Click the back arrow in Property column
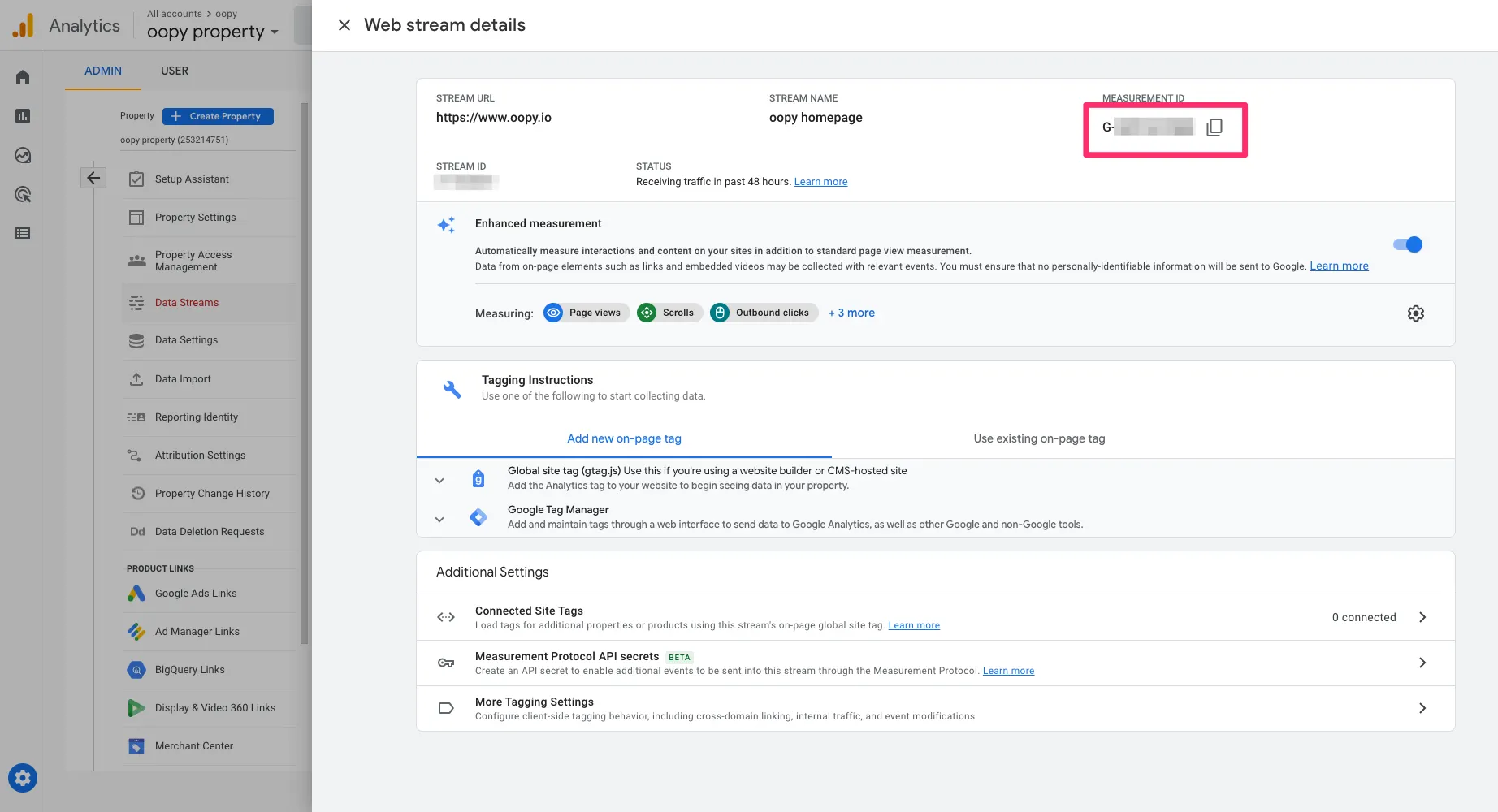The image size is (1498, 812). click(x=93, y=178)
